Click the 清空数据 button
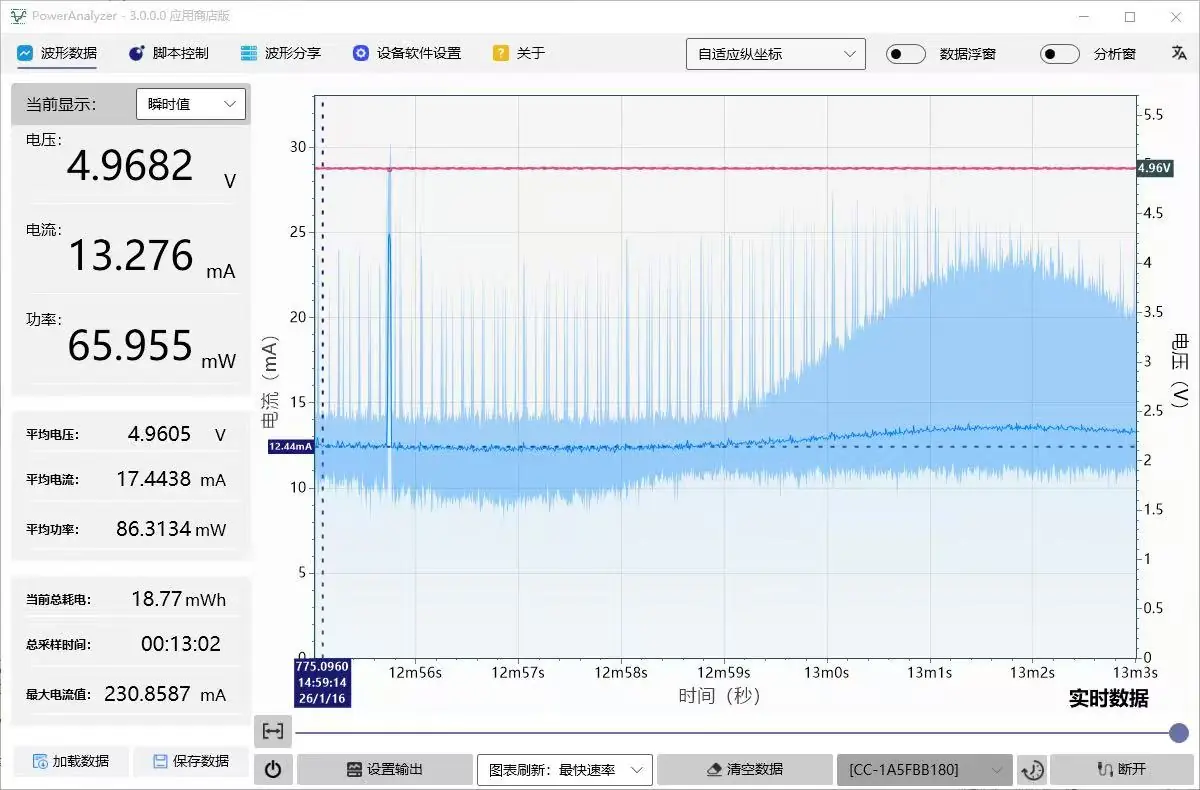The image size is (1200, 790). tap(744, 769)
